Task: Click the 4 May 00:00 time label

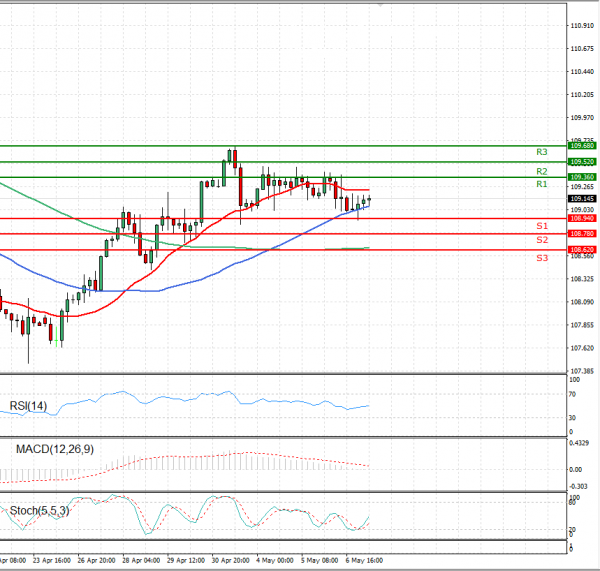Action: coord(275,560)
